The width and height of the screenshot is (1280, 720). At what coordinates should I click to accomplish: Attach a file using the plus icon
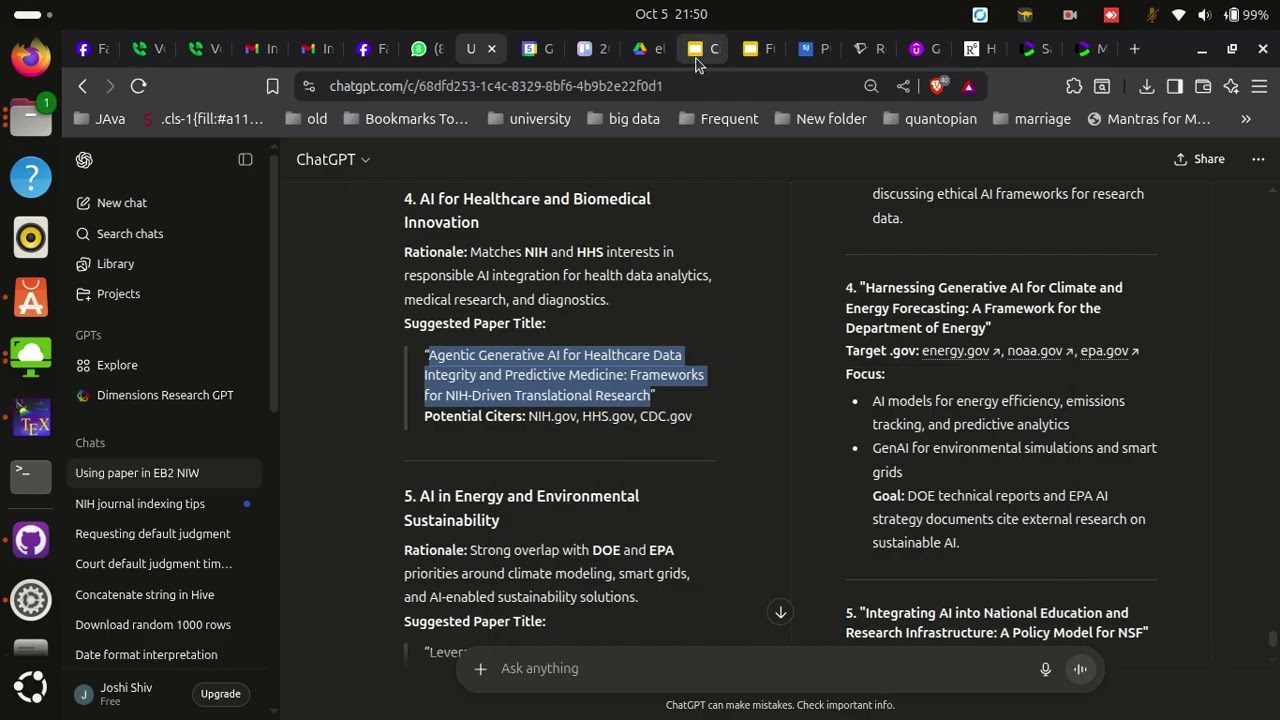[480, 669]
